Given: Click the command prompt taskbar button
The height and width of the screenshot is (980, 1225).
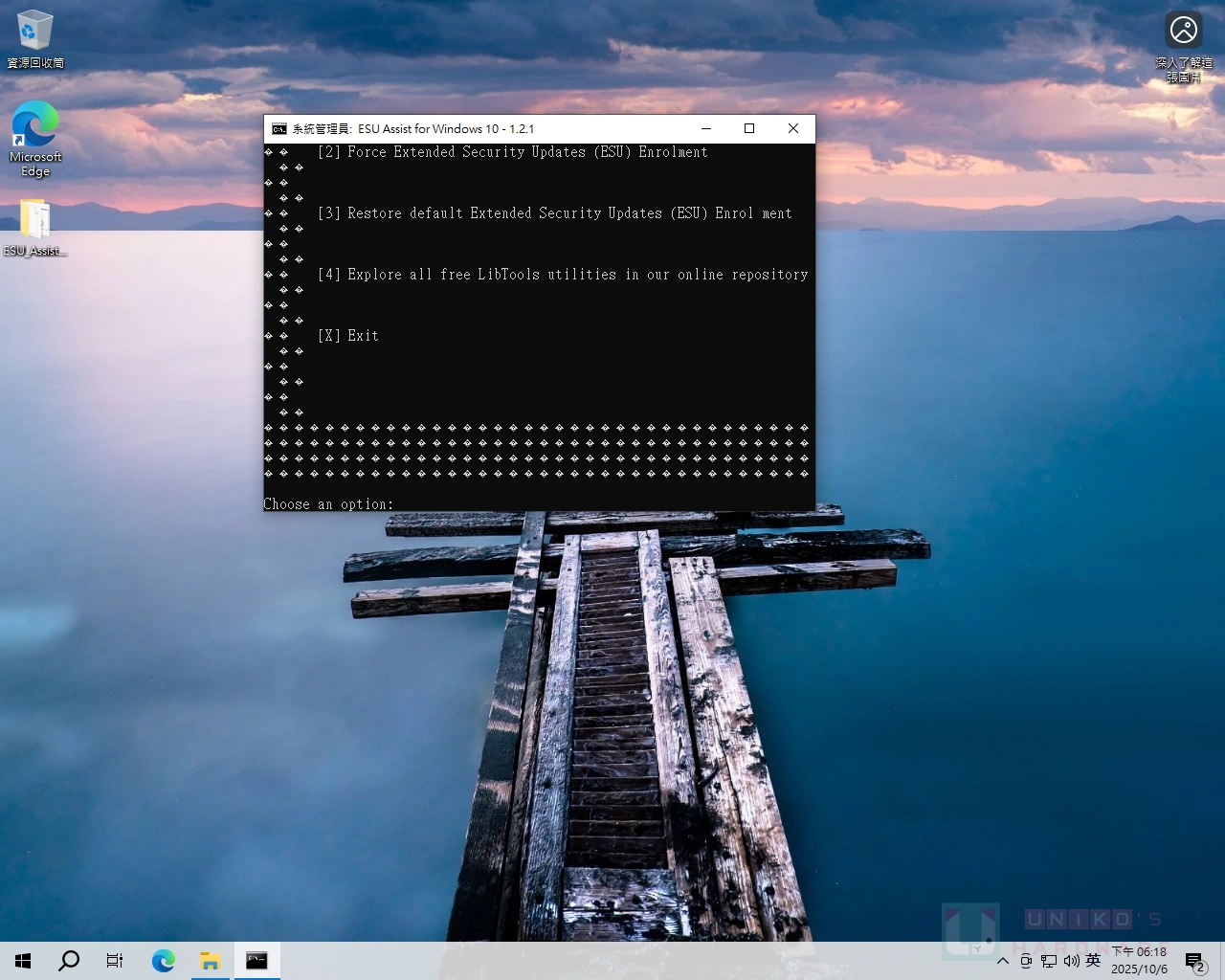Looking at the screenshot, I should pos(256,961).
